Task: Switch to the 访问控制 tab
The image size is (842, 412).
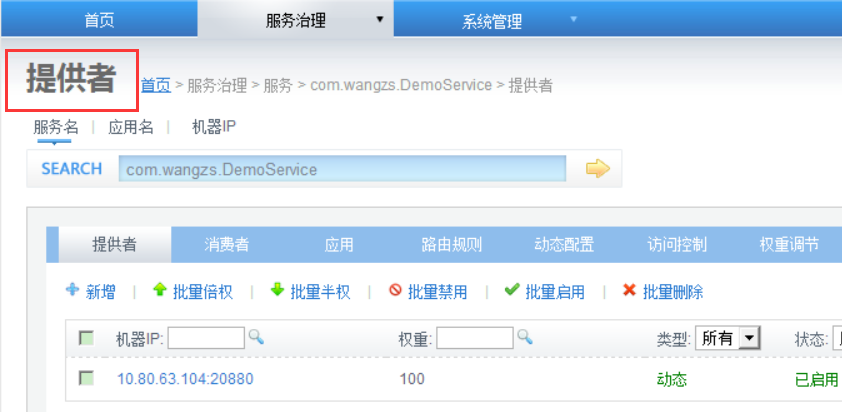Action: tap(677, 245)
